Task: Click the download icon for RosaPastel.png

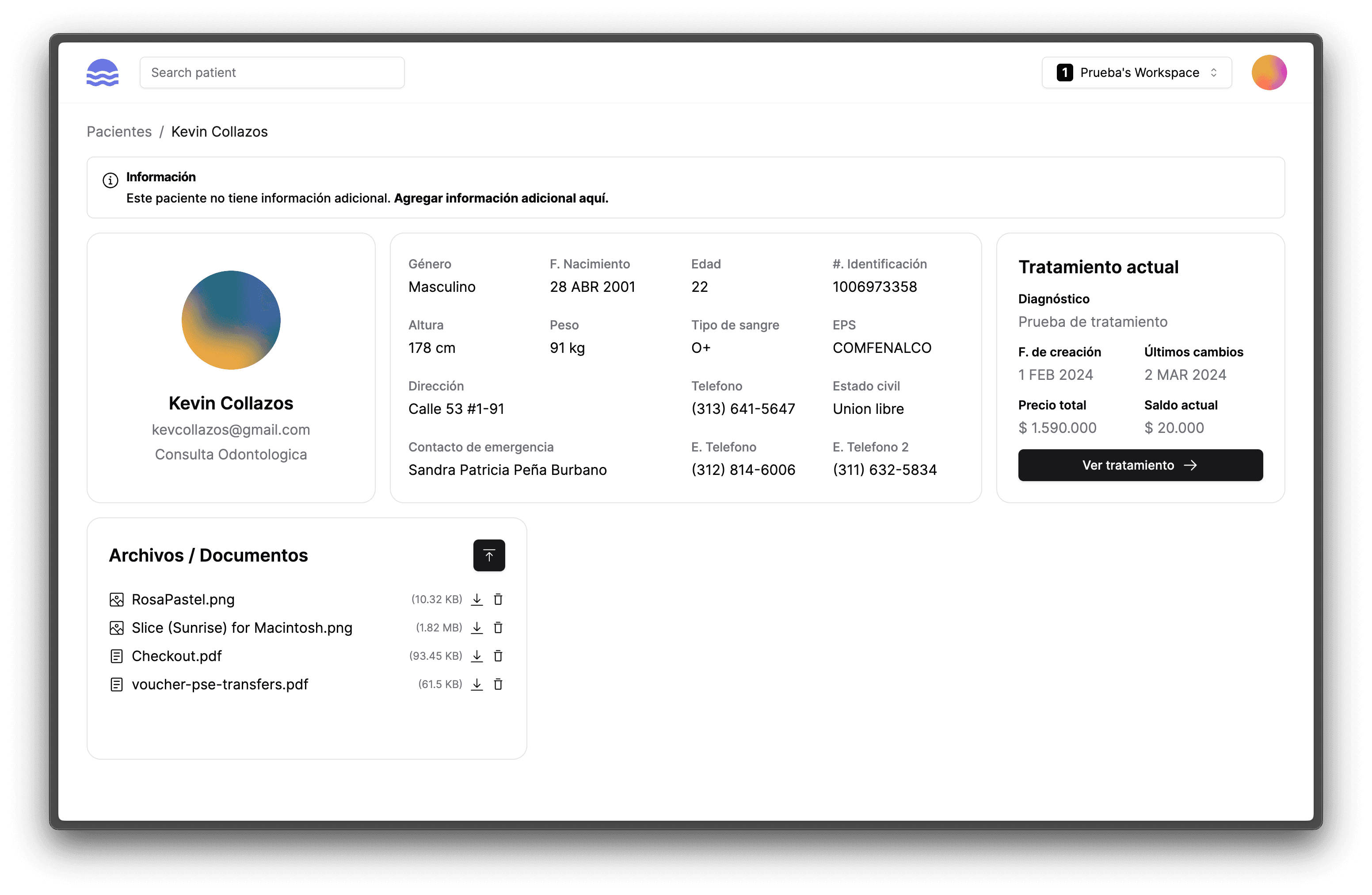Action: click(478, 599)
